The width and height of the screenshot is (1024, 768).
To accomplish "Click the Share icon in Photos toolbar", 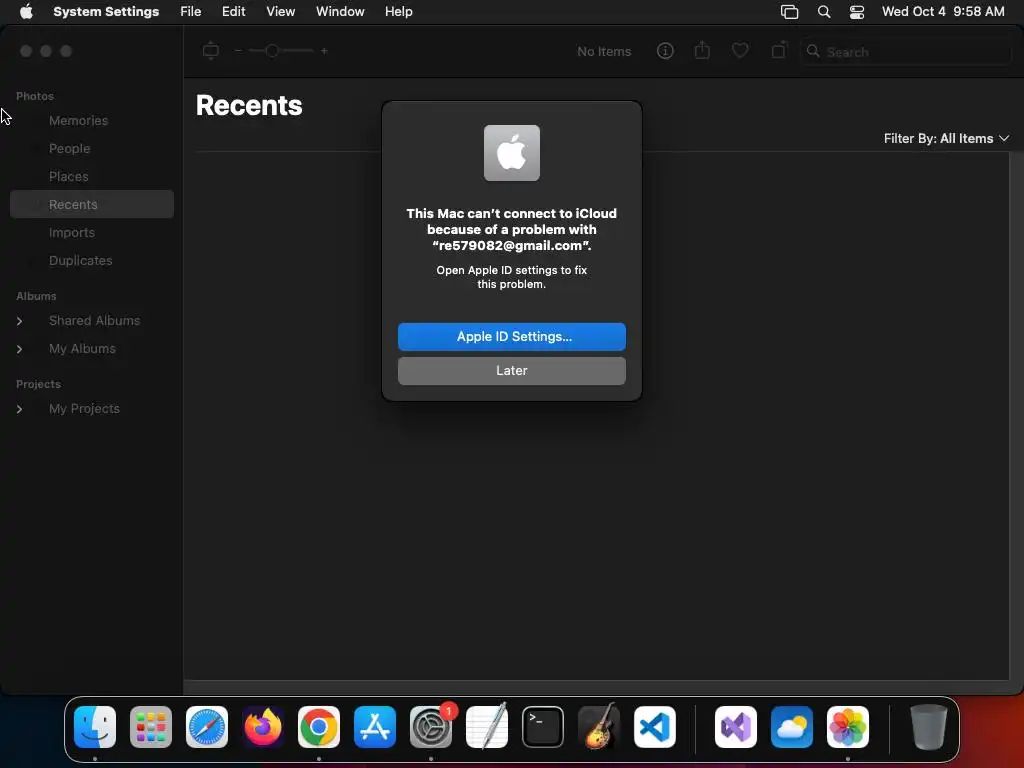I will click(x=702, y=50).
